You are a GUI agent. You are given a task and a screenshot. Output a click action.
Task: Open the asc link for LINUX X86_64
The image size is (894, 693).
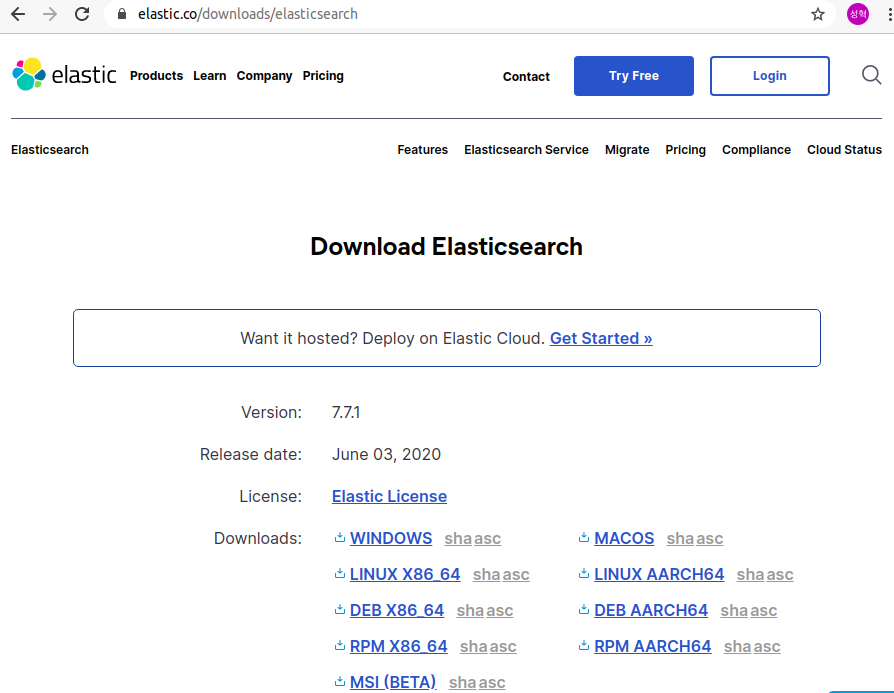(516, 574)
